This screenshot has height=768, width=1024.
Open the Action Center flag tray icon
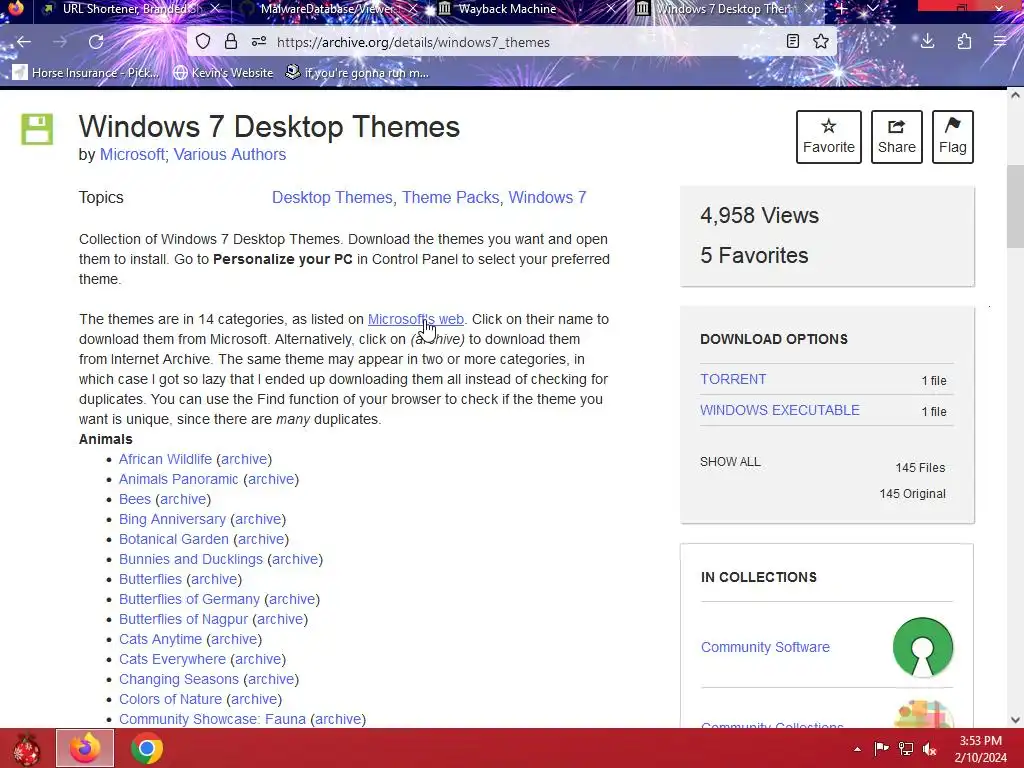click(x=882, y=749)
